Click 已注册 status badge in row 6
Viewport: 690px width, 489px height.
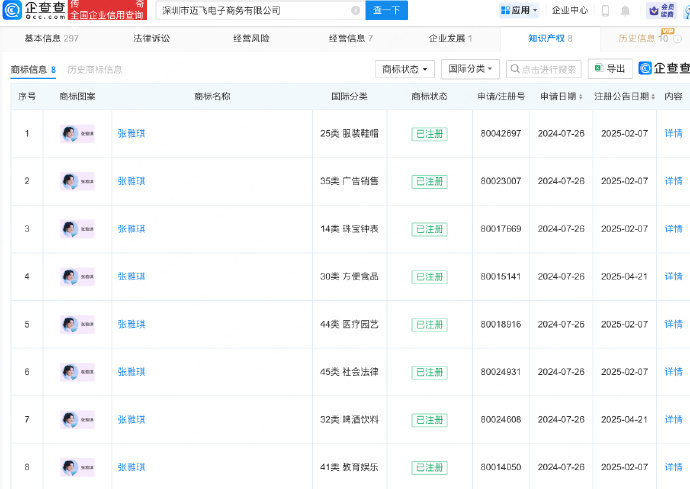point(429,372)
